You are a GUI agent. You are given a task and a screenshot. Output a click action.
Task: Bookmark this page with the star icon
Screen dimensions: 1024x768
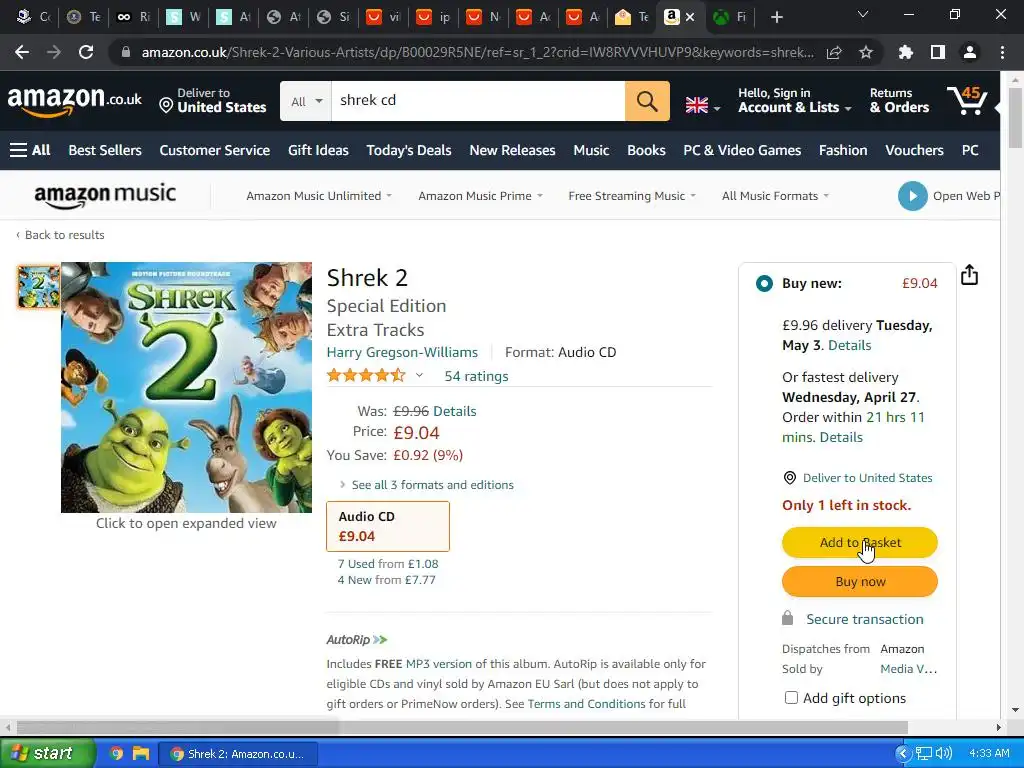(x=865, y=52)
